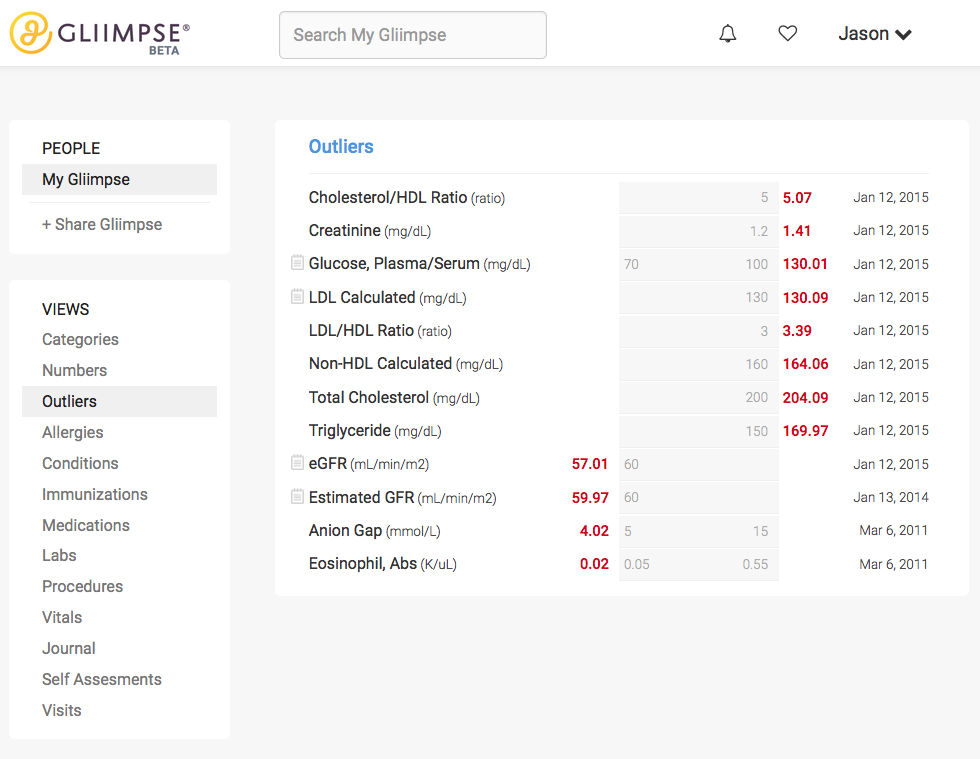Screen dimensions: 980x759
Task: Click the note icon beside Estimated GFR
Action: coord(296,497)
